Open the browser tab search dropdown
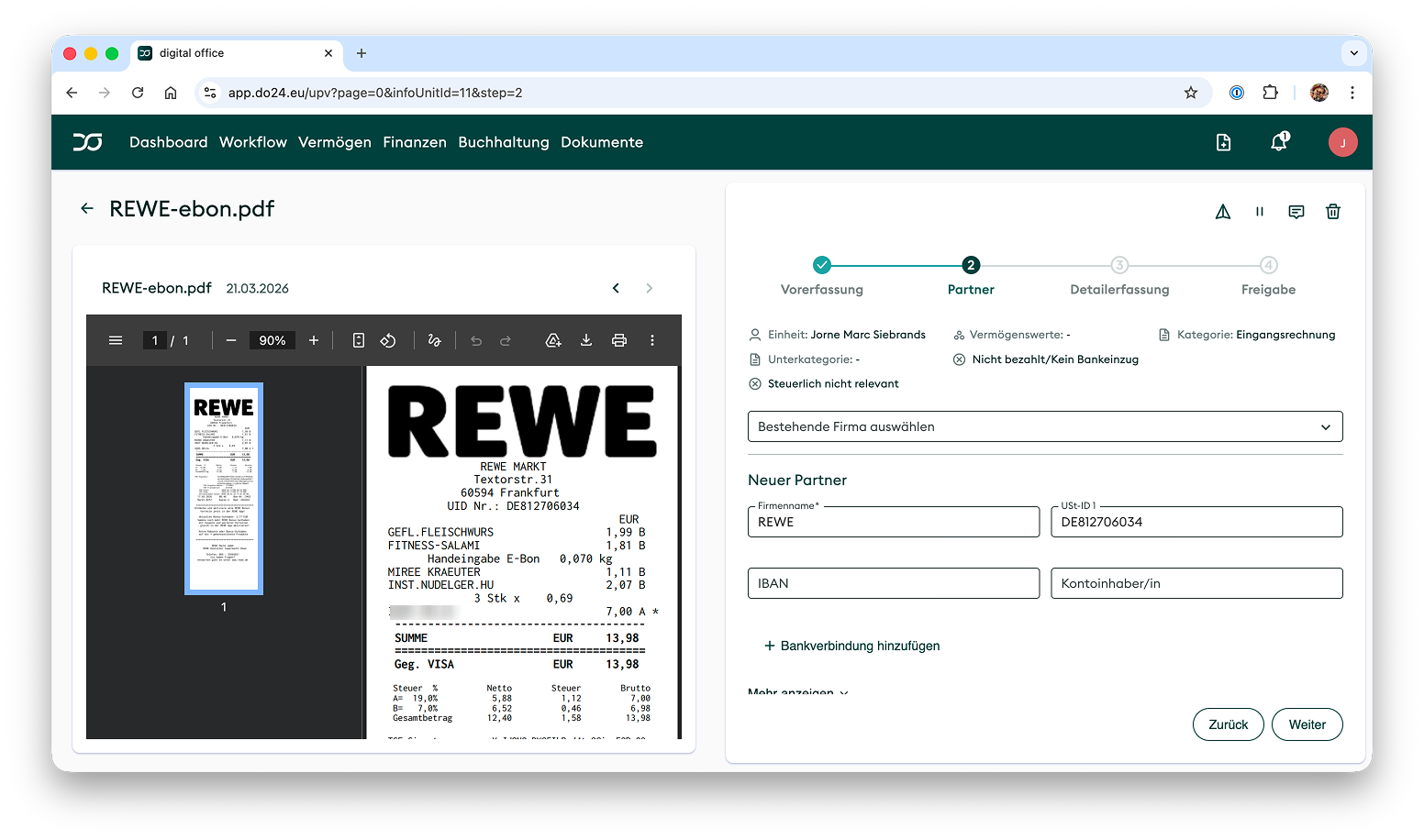This screenshot has width=1424, height=840. click(x=1354, y=53)
